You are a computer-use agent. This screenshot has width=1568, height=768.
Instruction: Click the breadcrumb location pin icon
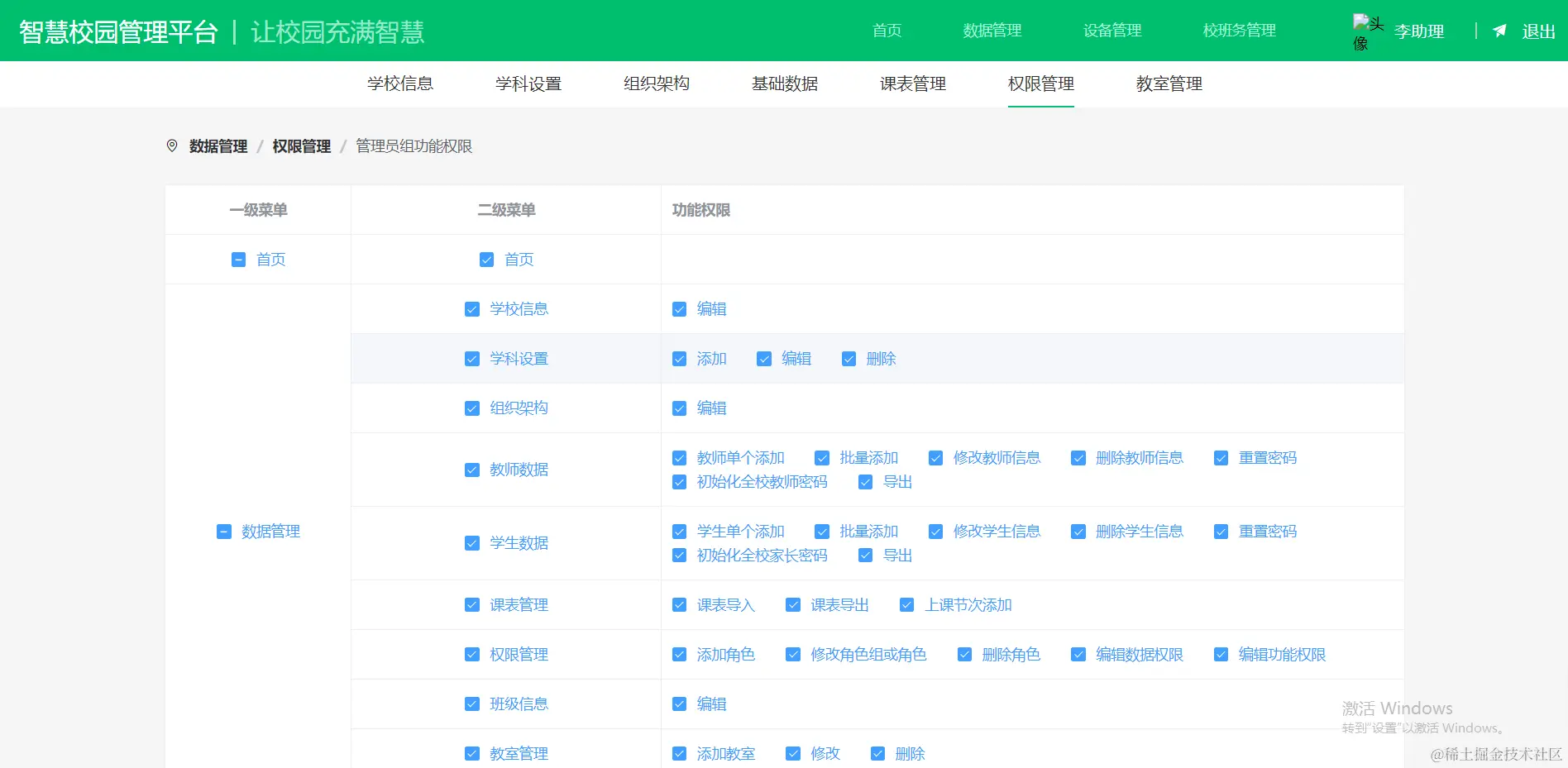(172, 145)
